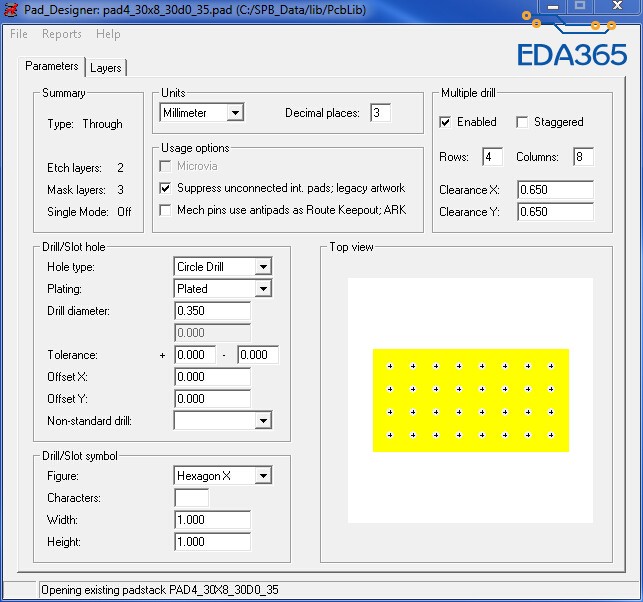643x602 pixels.
Task: Uncheck the Multiple drill Enabled checkbox
Action: [x=445, y=122]
